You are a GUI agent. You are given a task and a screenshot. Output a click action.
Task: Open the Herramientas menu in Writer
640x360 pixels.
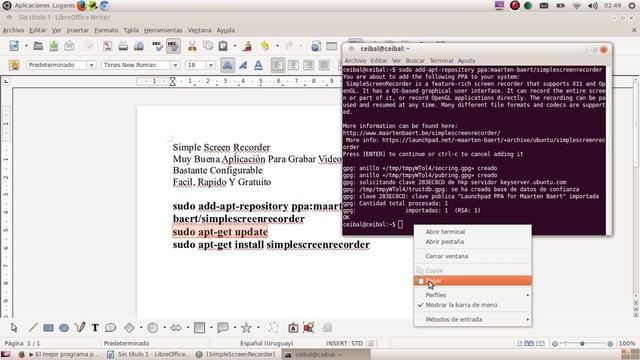[163, 30]
